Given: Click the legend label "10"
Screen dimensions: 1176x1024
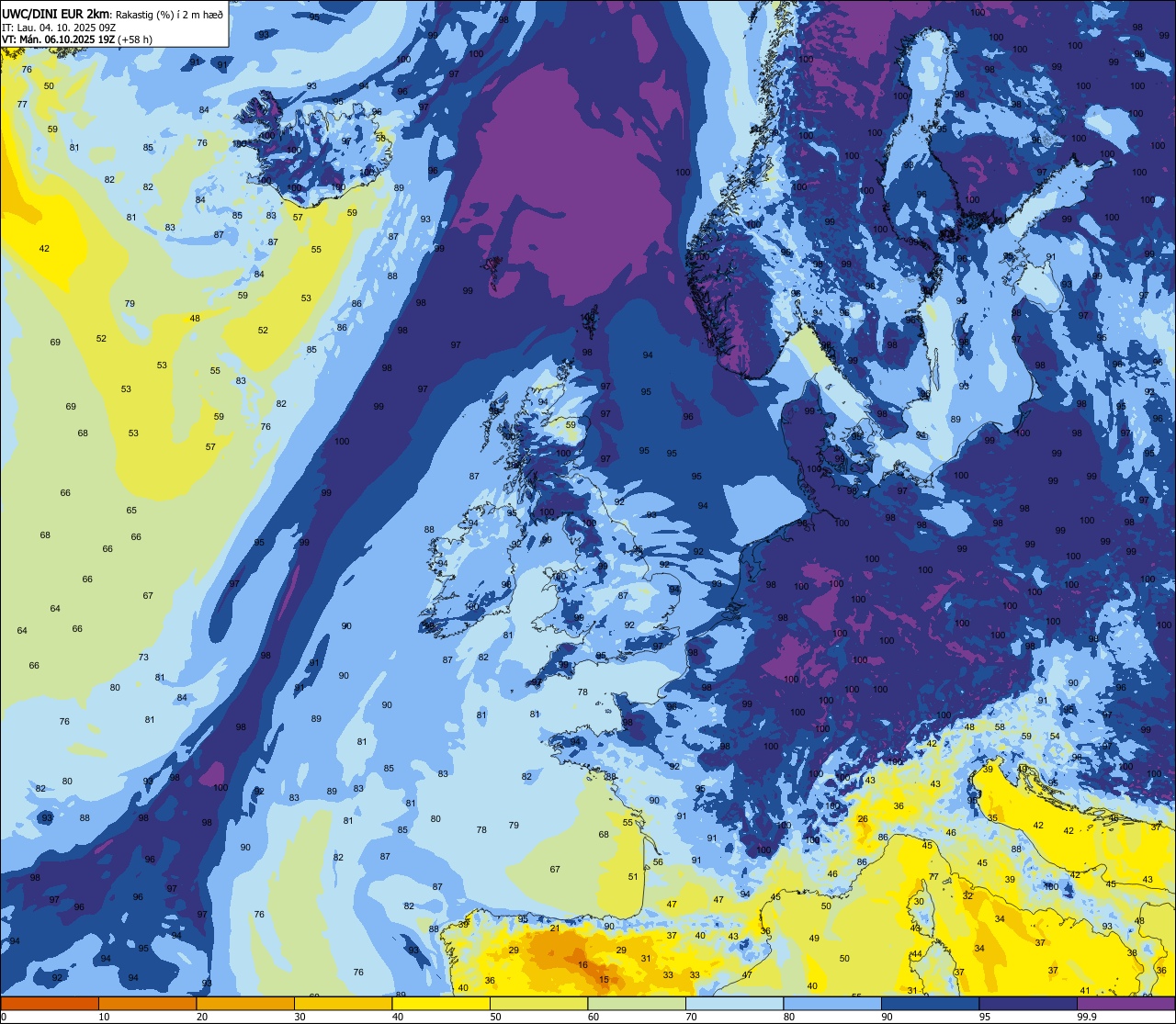Looking at the screenshot, I should tap(104, 1017).
